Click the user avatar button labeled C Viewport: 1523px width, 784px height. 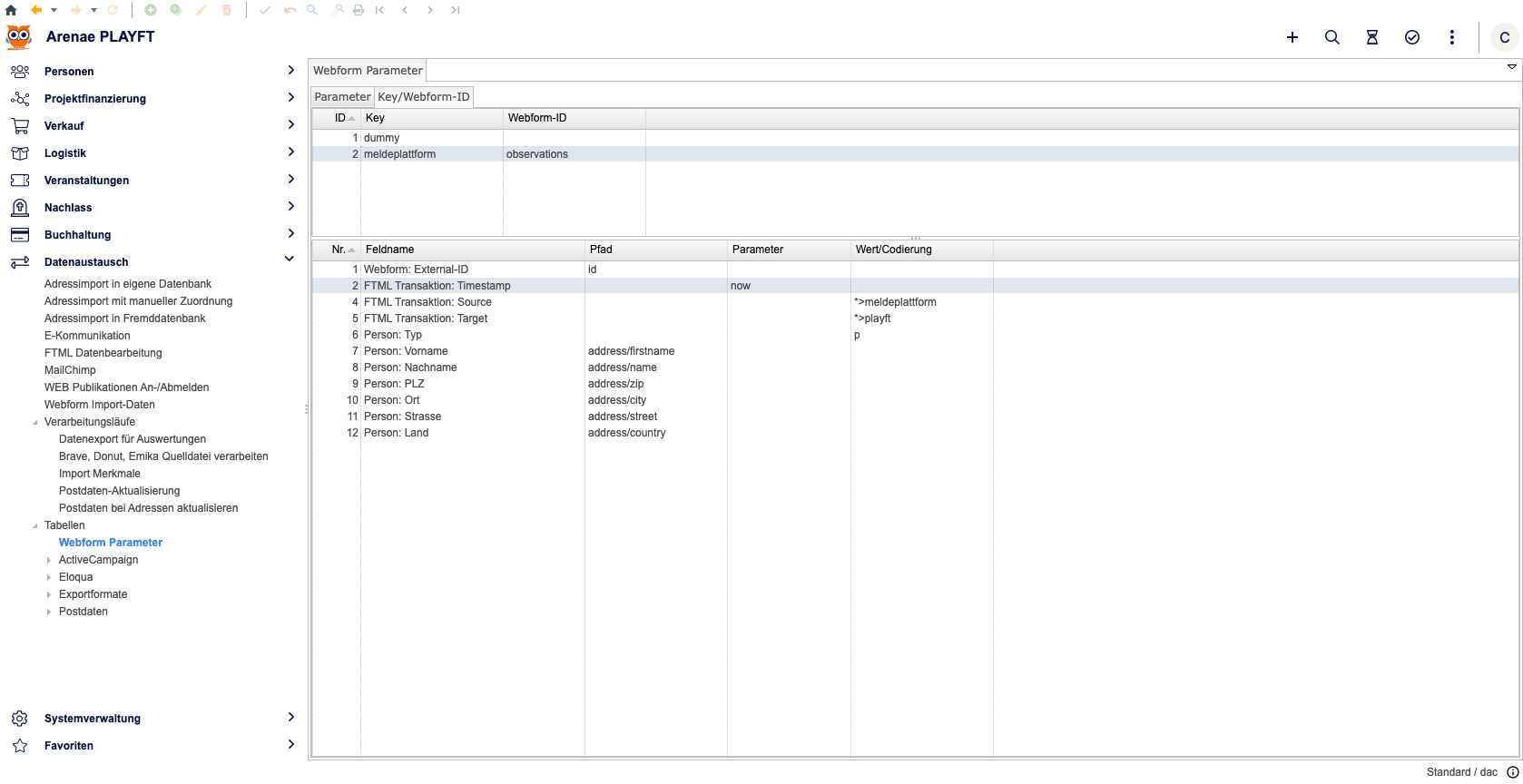click(1504, 37)
